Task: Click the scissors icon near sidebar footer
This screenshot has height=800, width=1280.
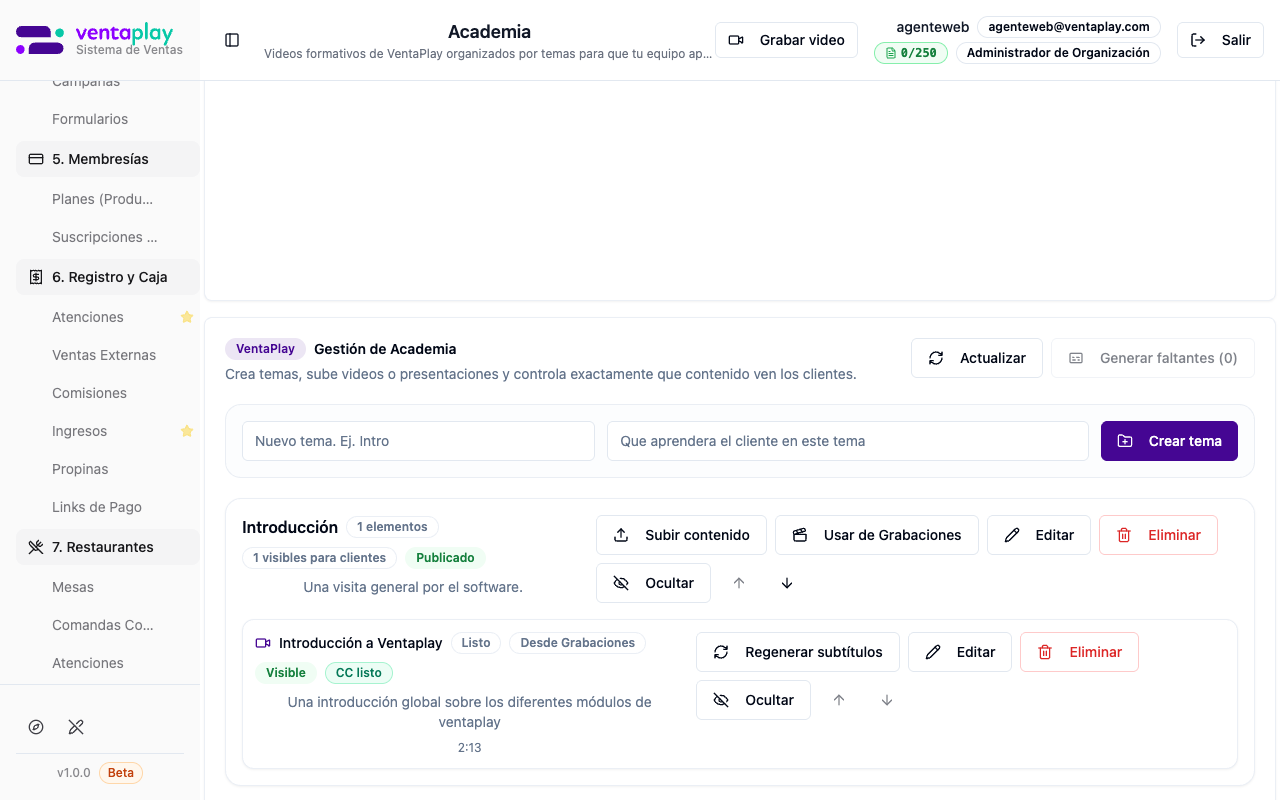Action: click(x=76, y=727)
